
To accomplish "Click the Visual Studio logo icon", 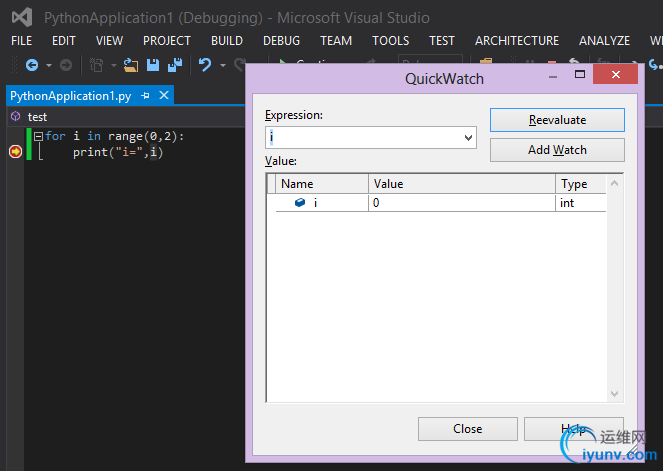I will 22,17.
